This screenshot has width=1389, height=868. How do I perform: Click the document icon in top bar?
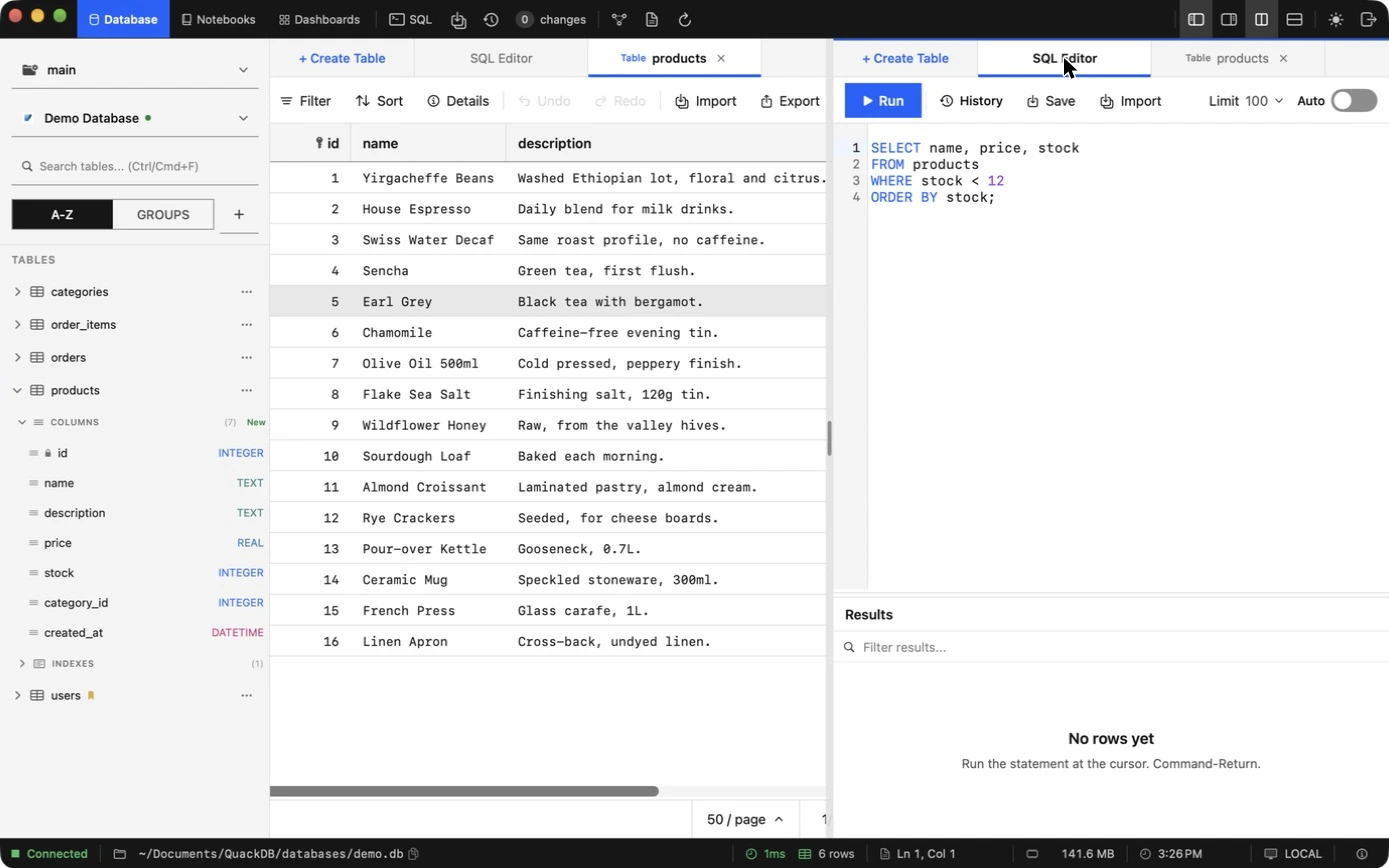[x=652, y=19]
